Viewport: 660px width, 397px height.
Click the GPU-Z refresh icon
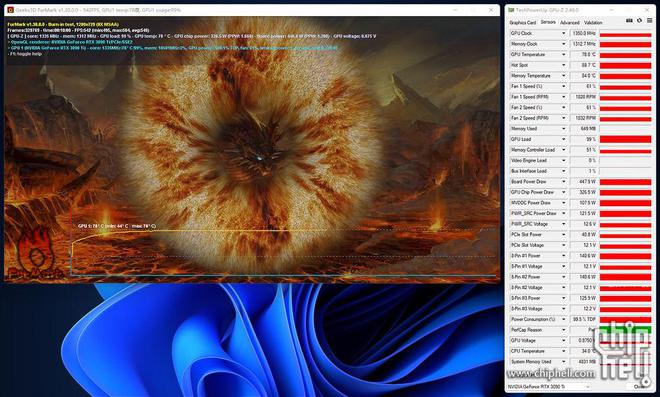click(x=639, y=21)
